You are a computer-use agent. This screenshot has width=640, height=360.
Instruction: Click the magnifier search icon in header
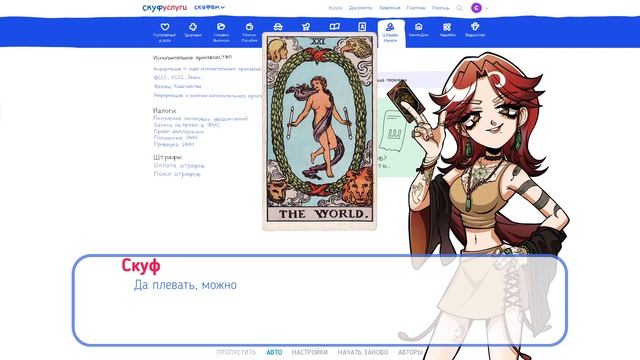(x=459, y=8)
